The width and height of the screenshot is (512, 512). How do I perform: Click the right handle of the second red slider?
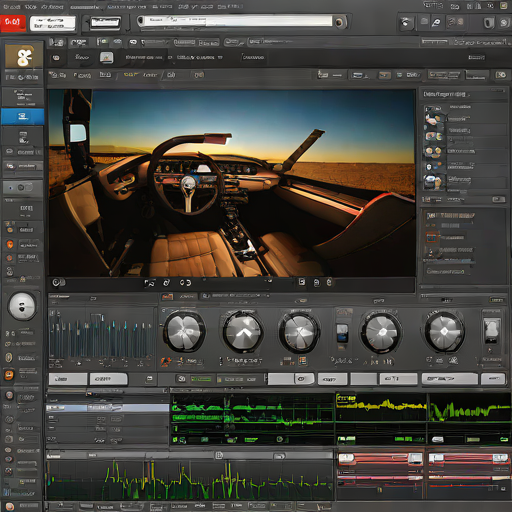[500, 459]
